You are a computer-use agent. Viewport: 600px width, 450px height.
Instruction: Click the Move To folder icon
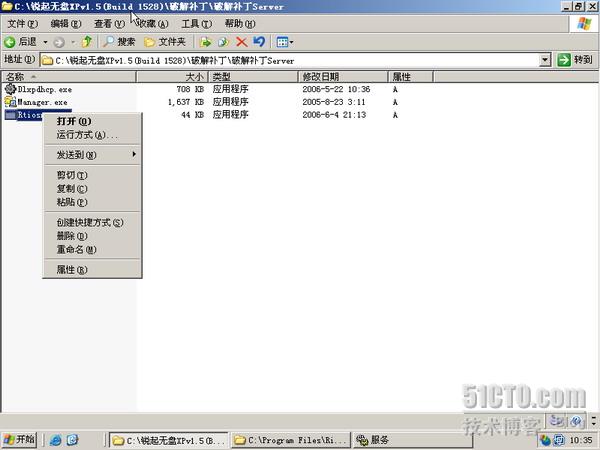tap(205, 42)
